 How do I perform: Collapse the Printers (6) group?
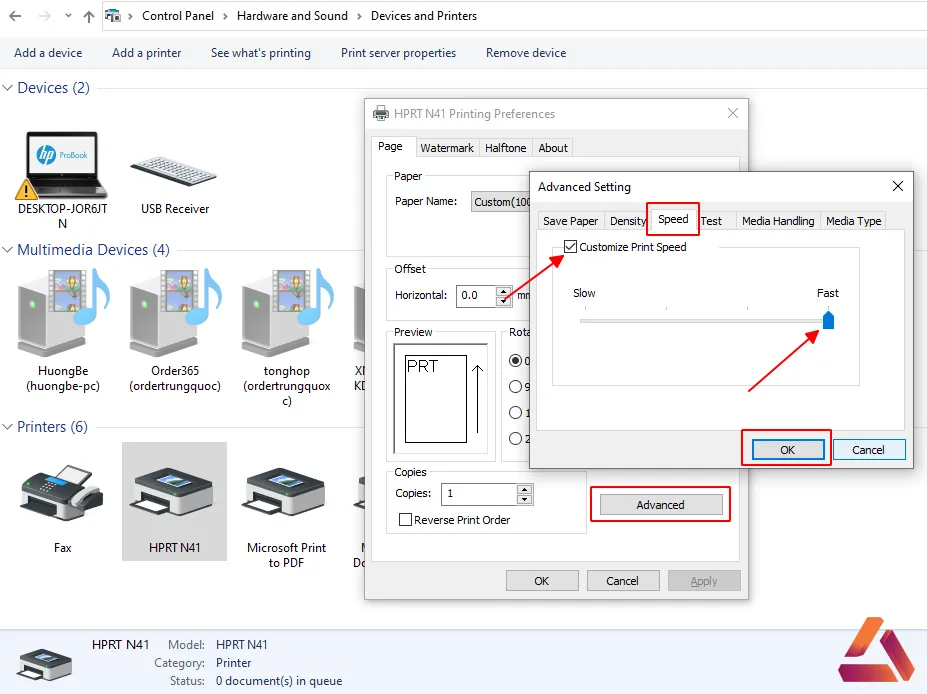[8, 426]
